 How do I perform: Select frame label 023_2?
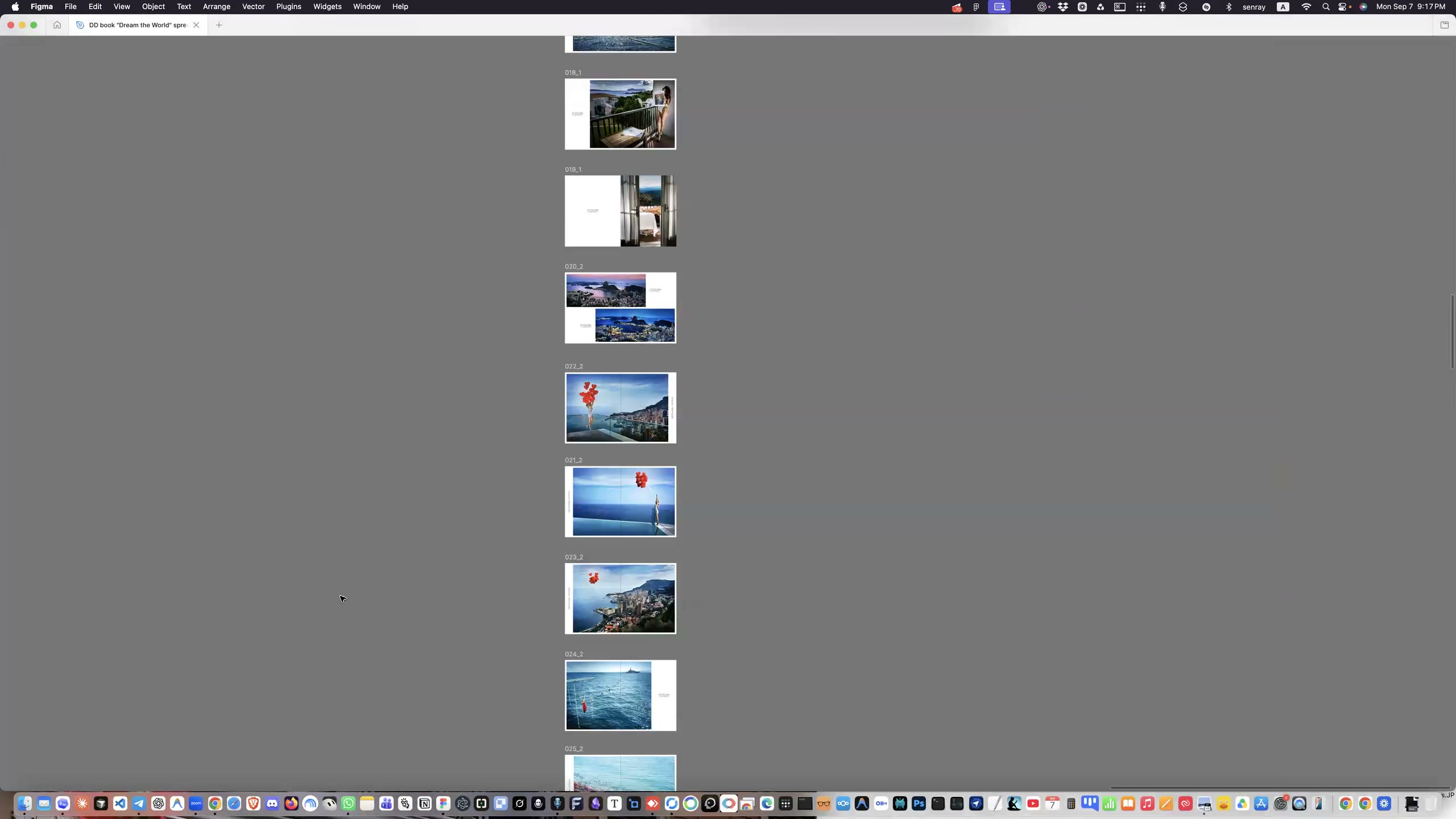coord(574,557)
